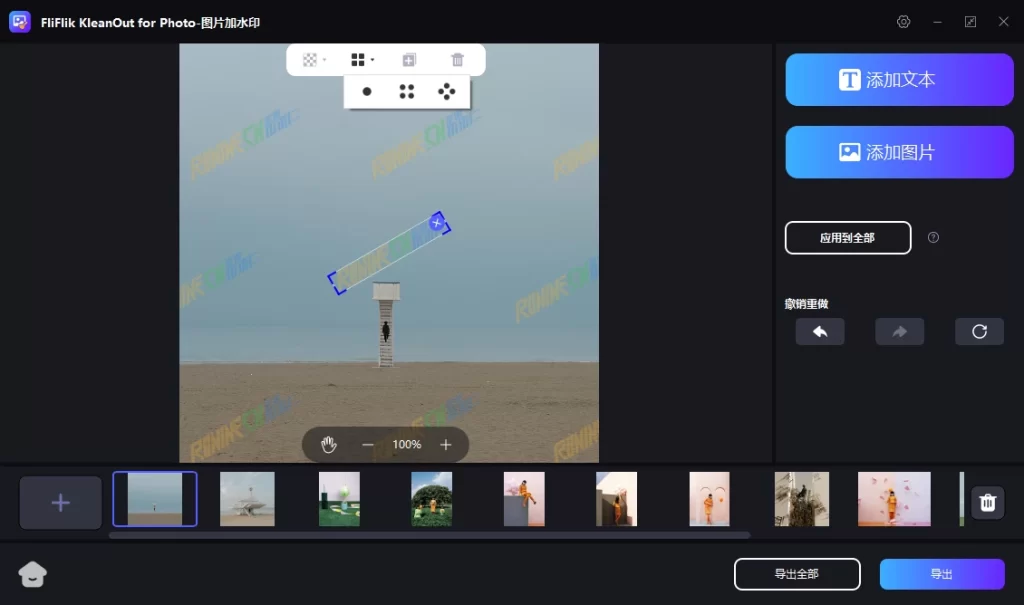The width and height of the screenshot is (1024, 605).
Task: Expand the tile layout grid dropdown
Action: pyautogui.click(x=362, y=60)
